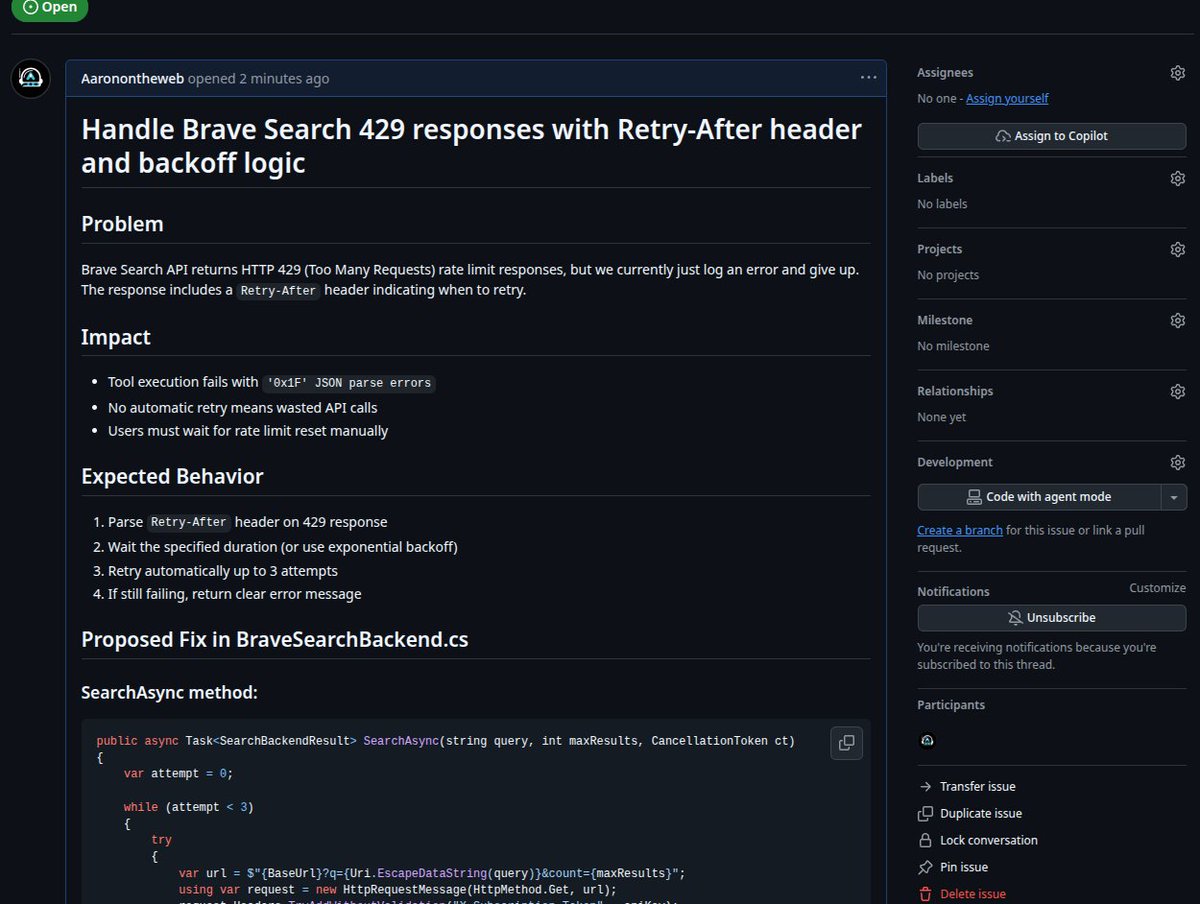Image resolution: width=1200 pixels, height=904 pixels.
Task: Click the Impact heading
Action: pyautogui.click(x=116, y=337)
